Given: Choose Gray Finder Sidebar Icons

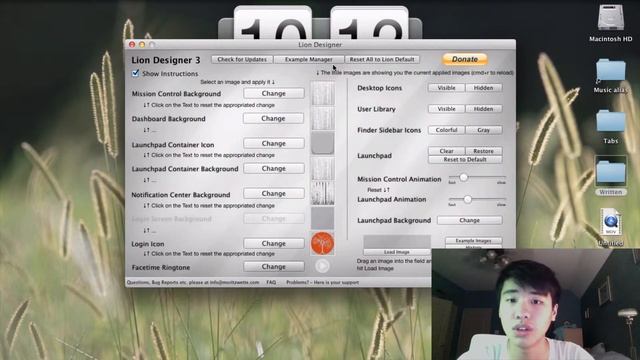Looking at the screenshot, I should (x=483, y=130).
